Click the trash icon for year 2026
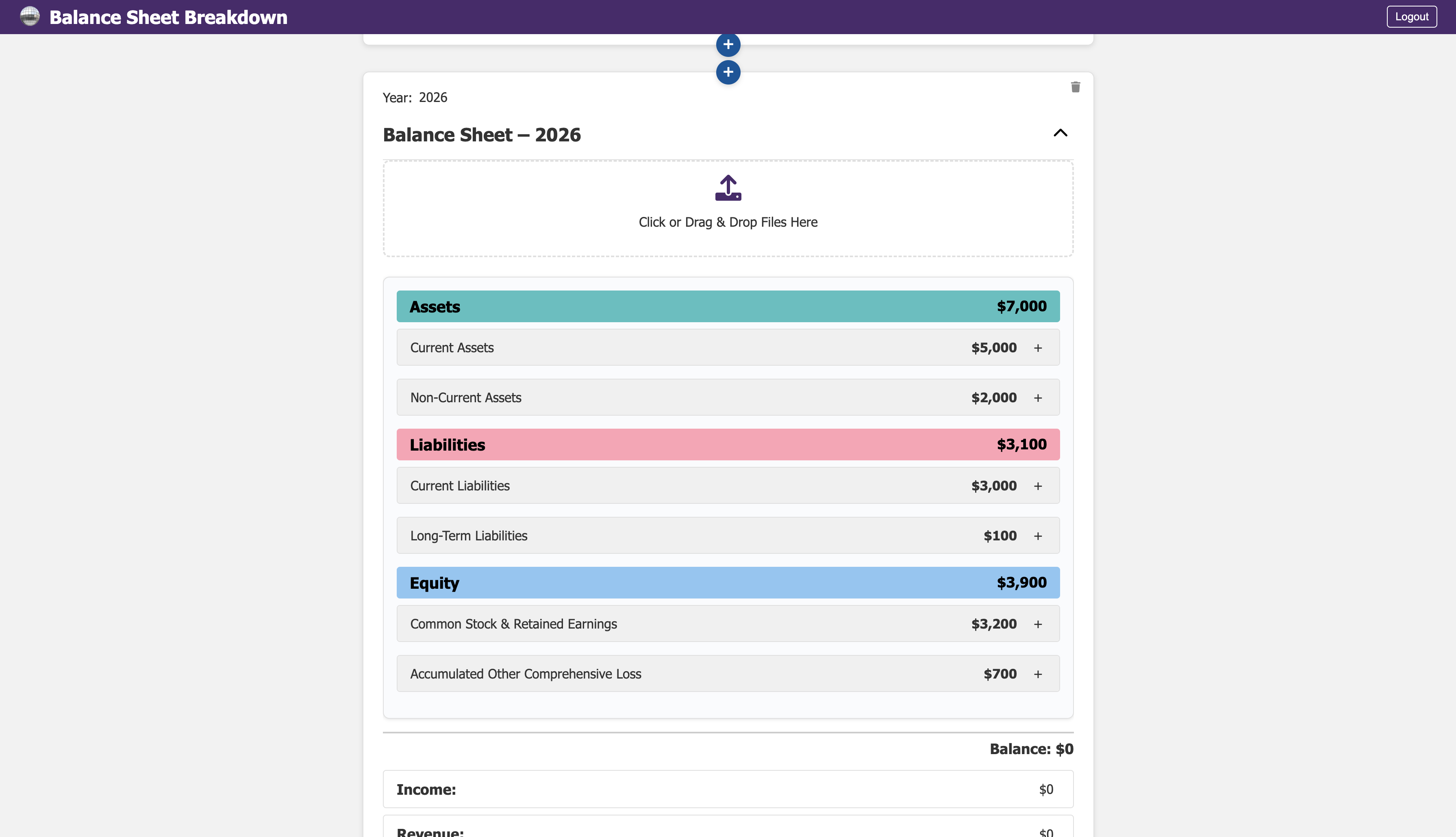1456x837 pixels. [x=1075, y=87]
